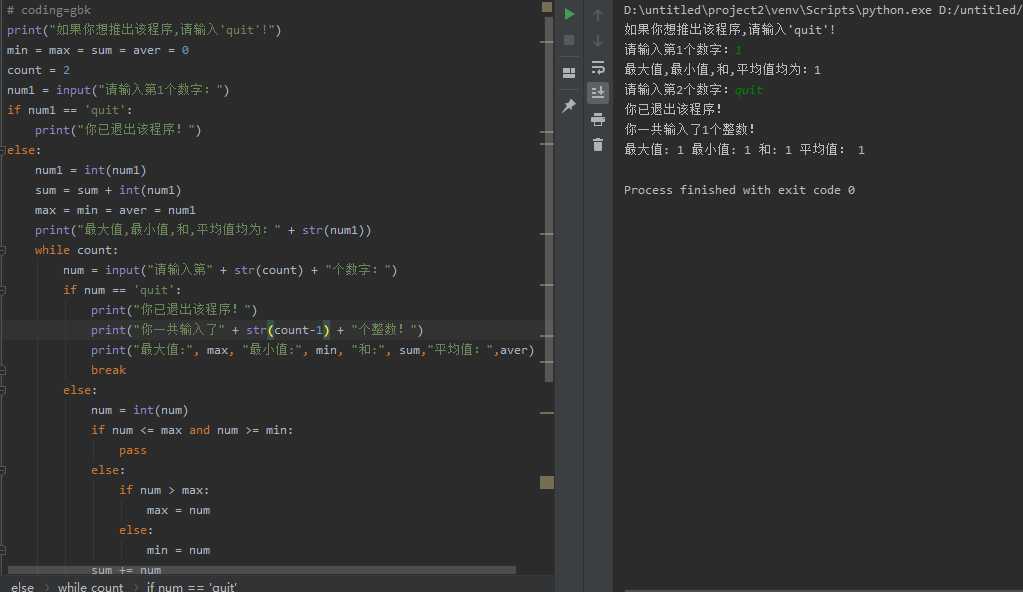
Task: Click the 'while count:' statement
Action: [x=77, y=250]
